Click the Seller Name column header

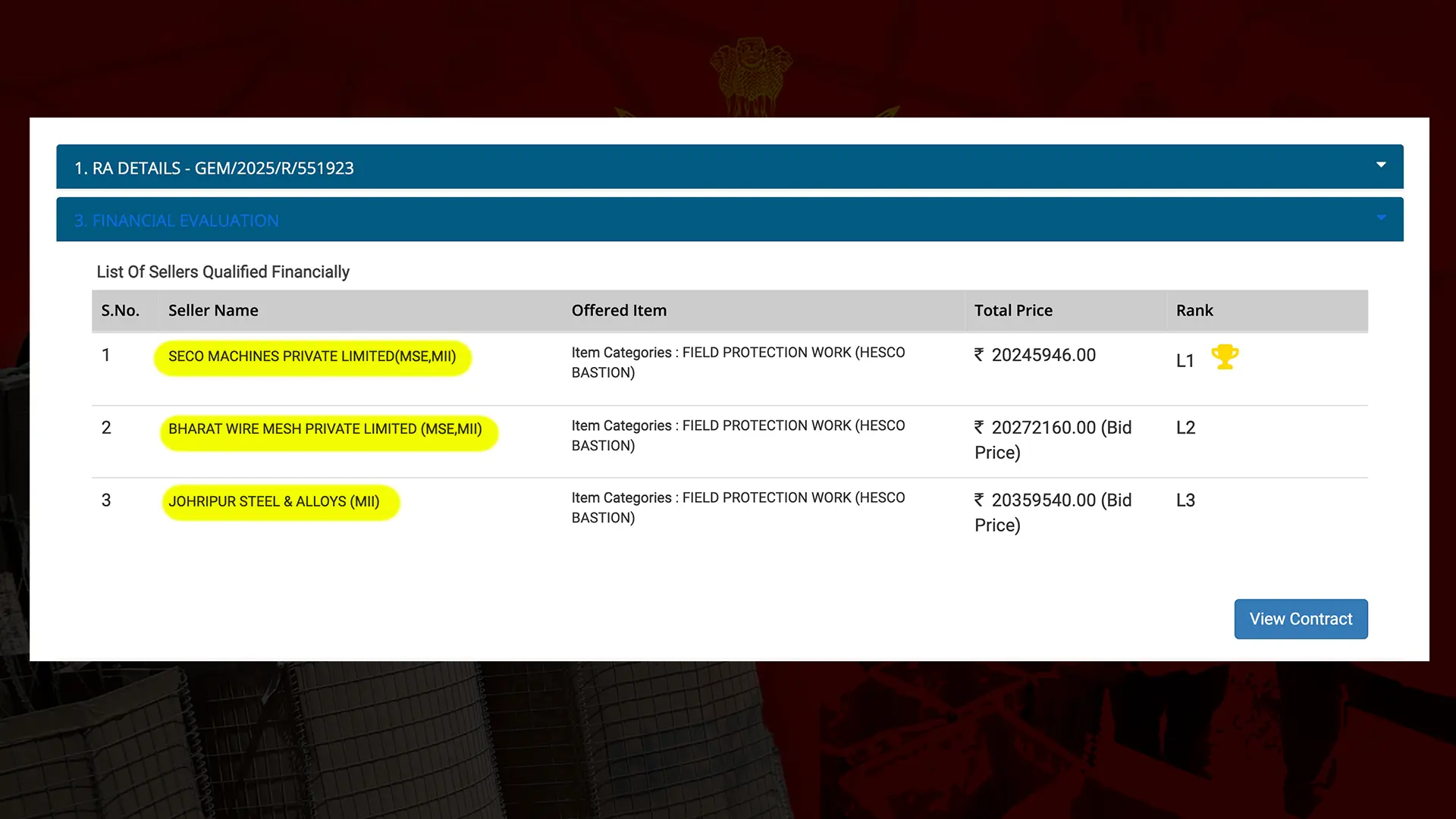213,310
